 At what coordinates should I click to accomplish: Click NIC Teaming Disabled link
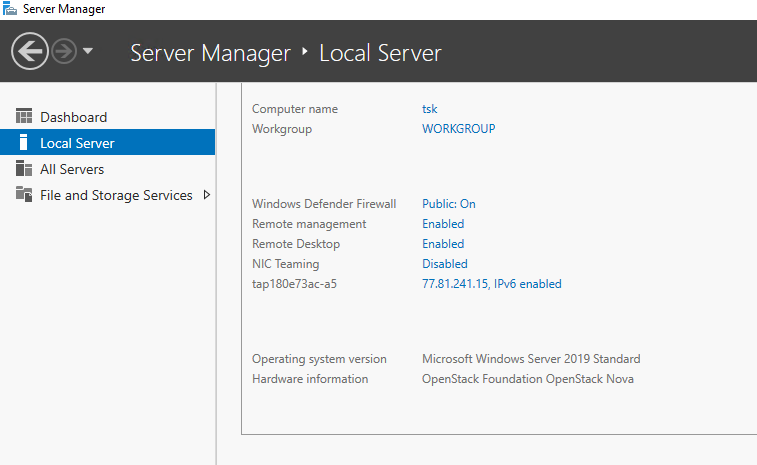[445, 264]
